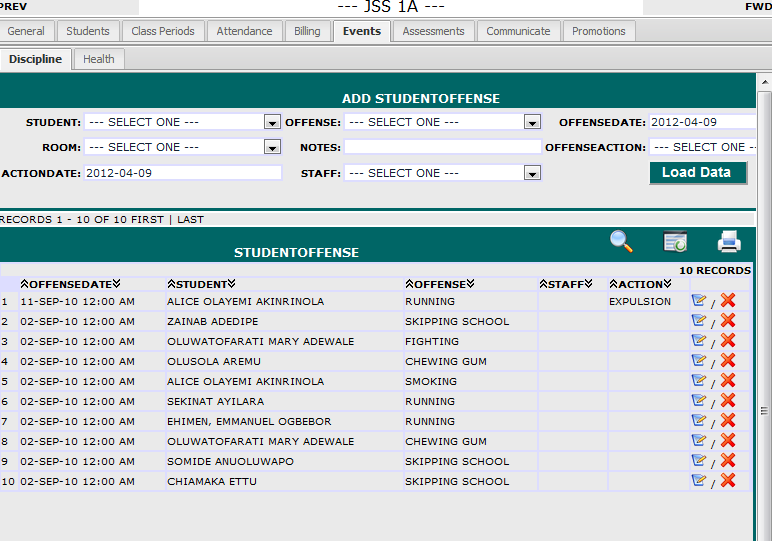Go to the LAST records page link
772x541 pixels.
tap(190, 219)
